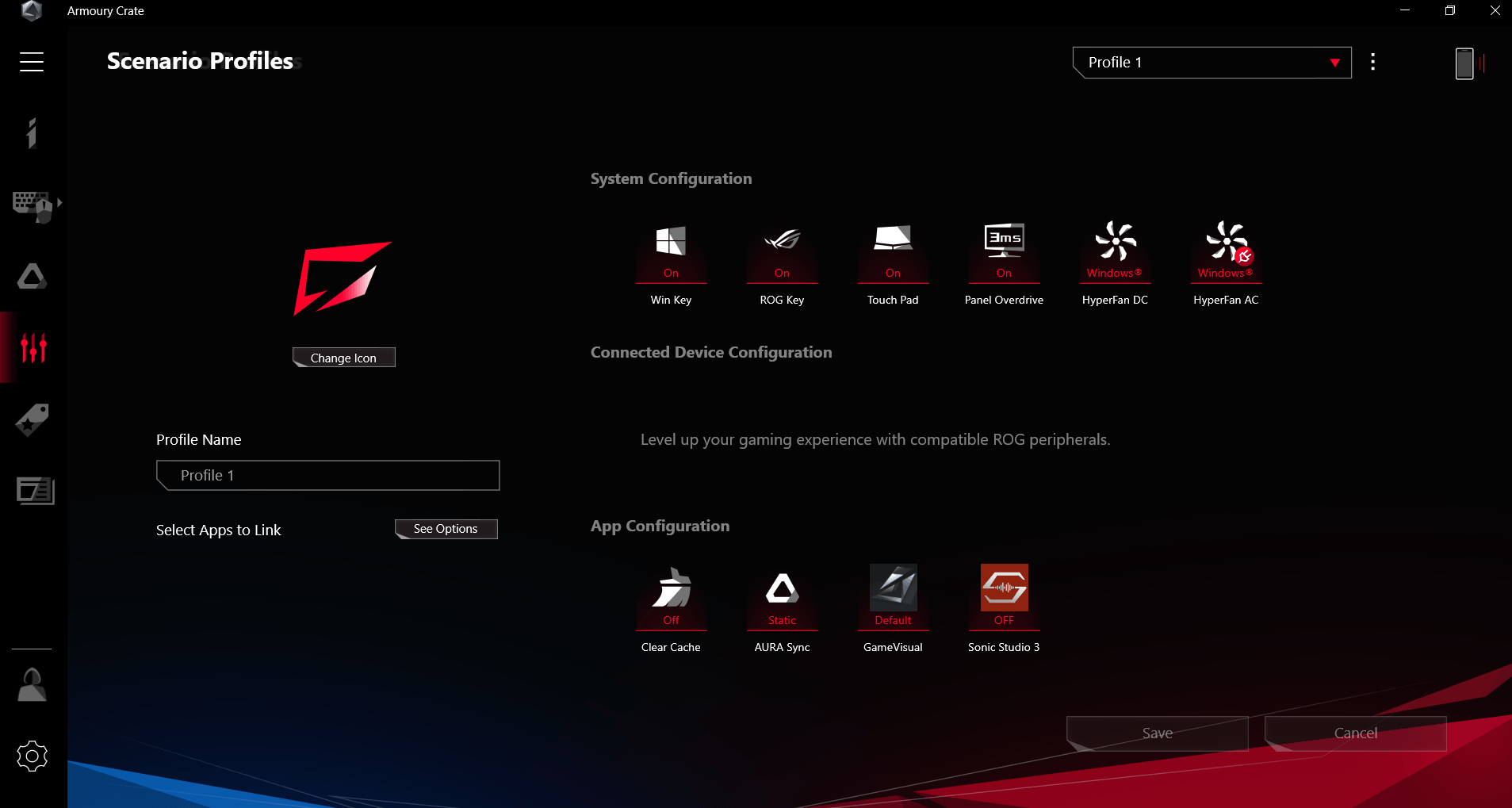Close the Armoury Crate window
Viewport: 1512px width, 808px height.
click(1495, 11)
